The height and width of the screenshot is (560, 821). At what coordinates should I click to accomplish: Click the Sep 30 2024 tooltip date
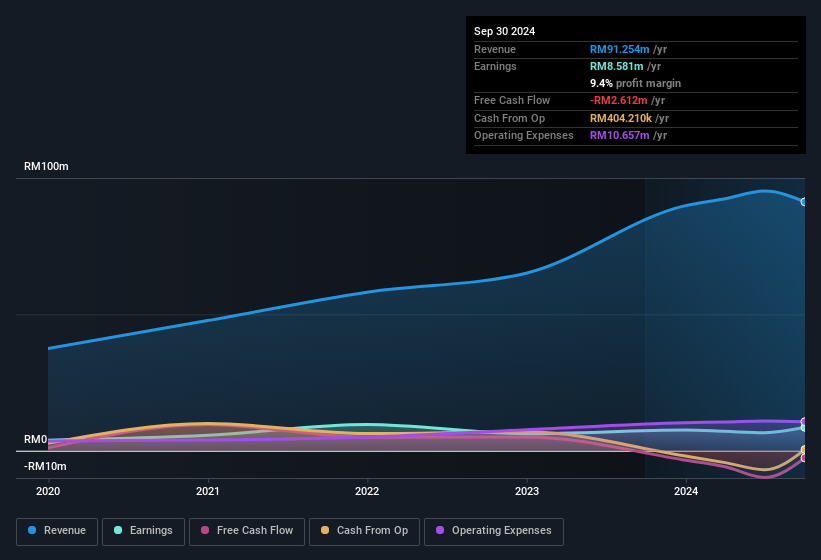tap(505, 31)
